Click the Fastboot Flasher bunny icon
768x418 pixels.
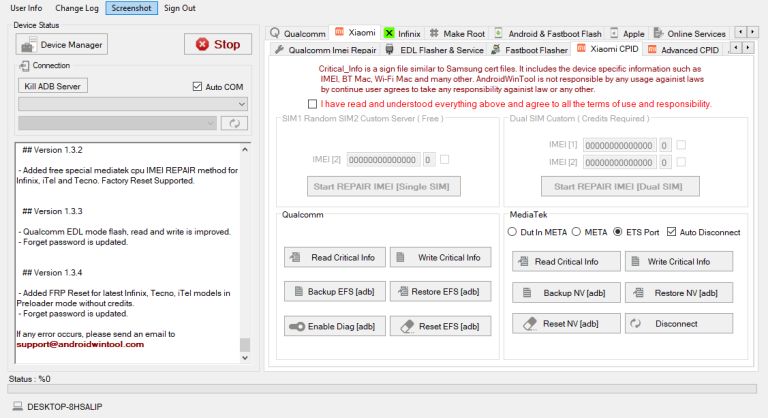click(x=496, y=49)
